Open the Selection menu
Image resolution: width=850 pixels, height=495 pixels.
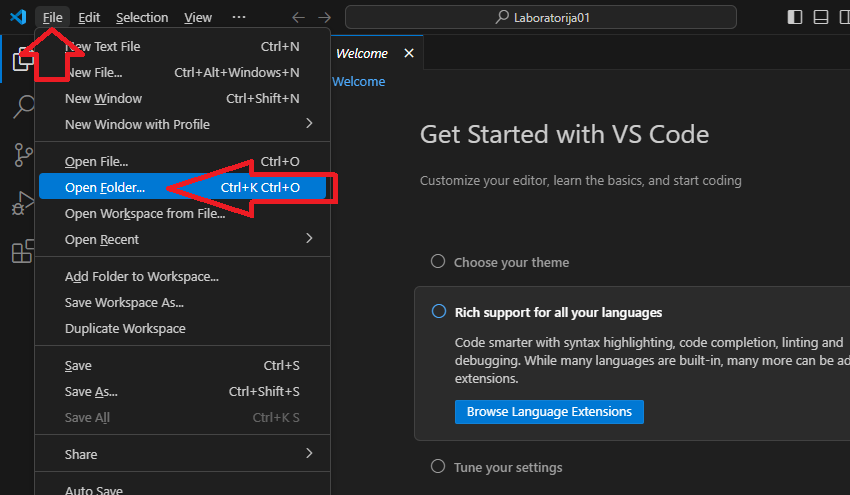[142, 17]
